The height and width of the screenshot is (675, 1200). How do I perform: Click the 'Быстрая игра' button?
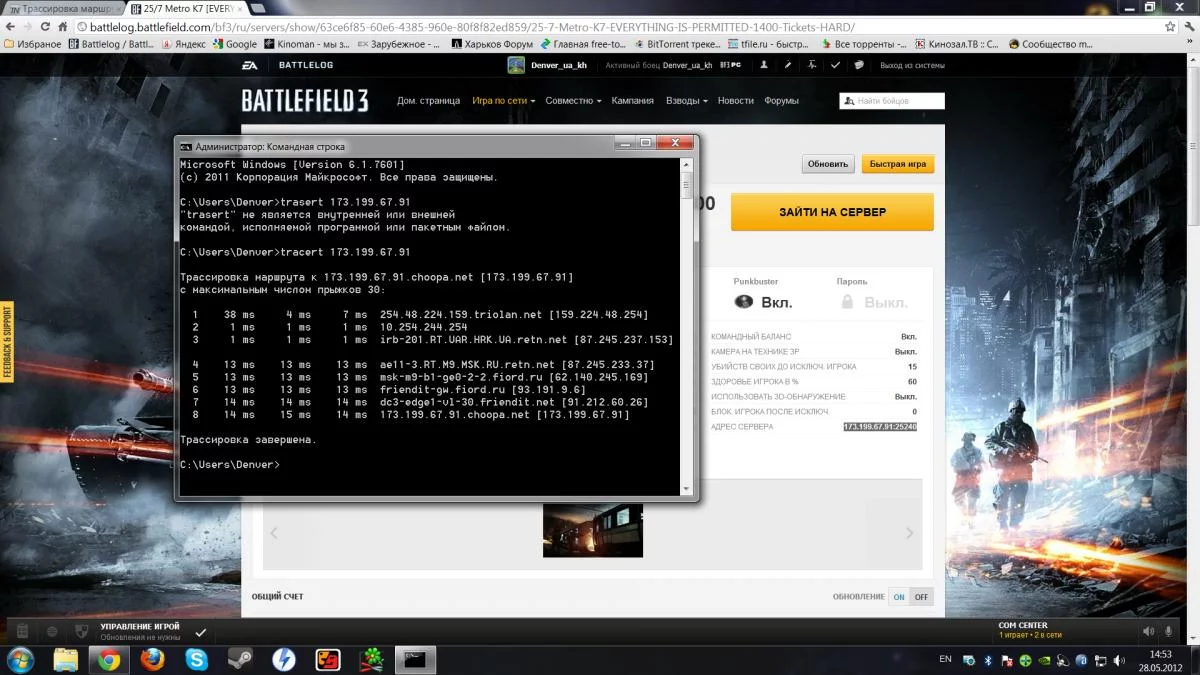898,164
